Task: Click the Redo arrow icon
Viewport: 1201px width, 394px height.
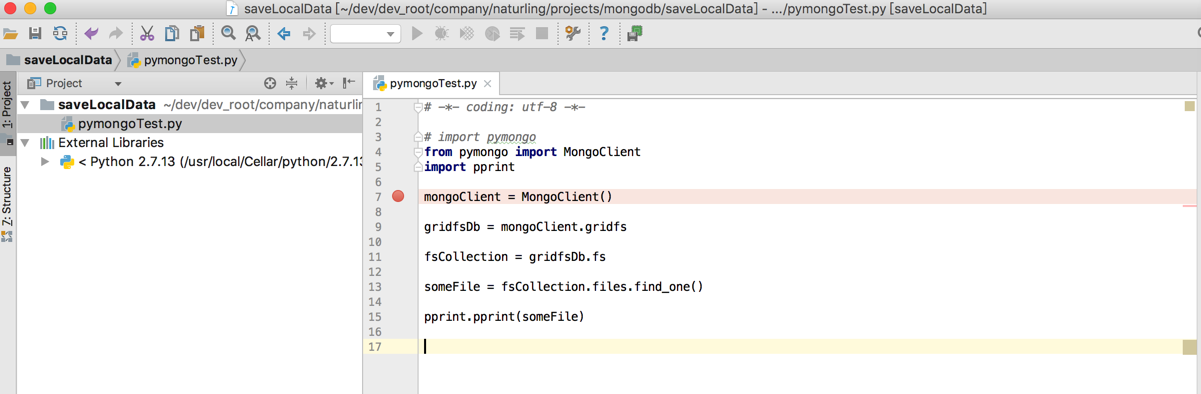Action: (x=115, y=34)
